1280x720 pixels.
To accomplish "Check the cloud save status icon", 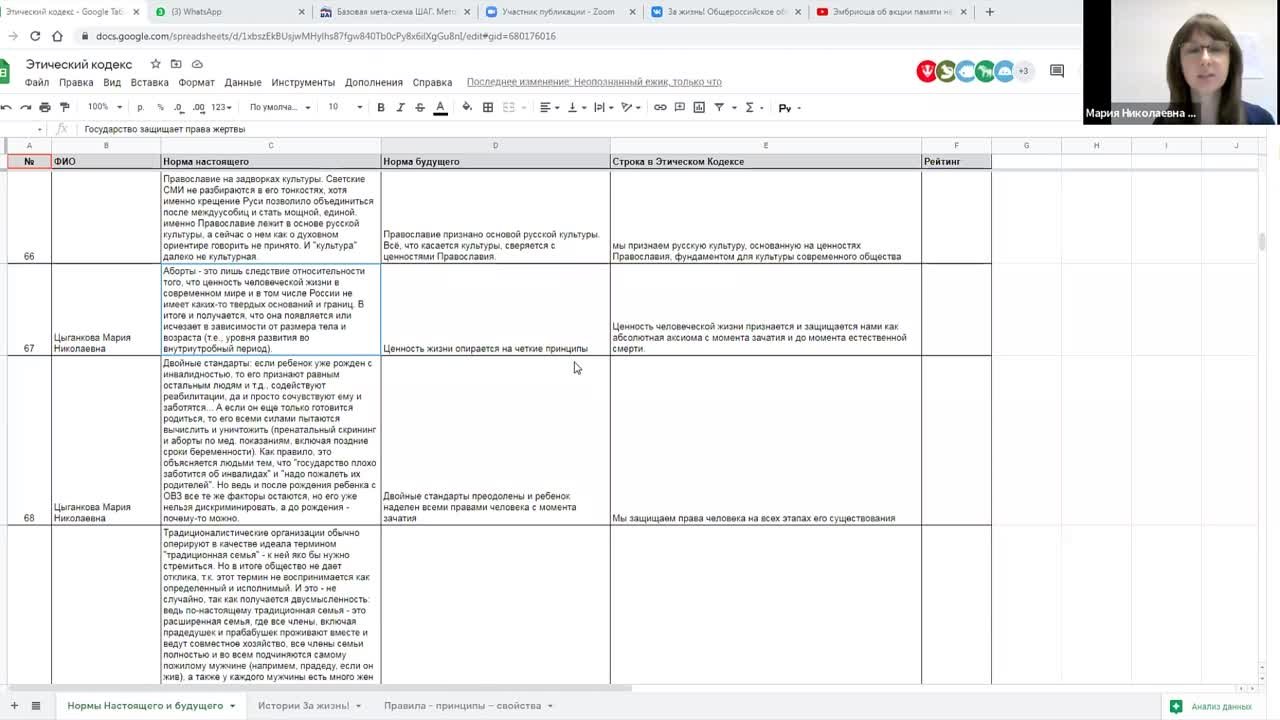I will coord(195,64).
